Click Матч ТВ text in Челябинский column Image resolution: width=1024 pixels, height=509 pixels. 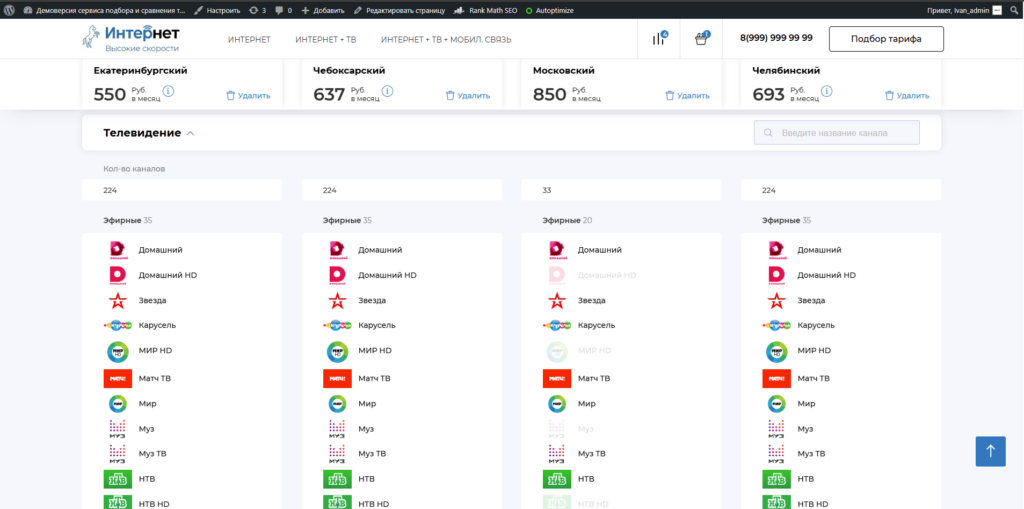(x=813, y=378)
